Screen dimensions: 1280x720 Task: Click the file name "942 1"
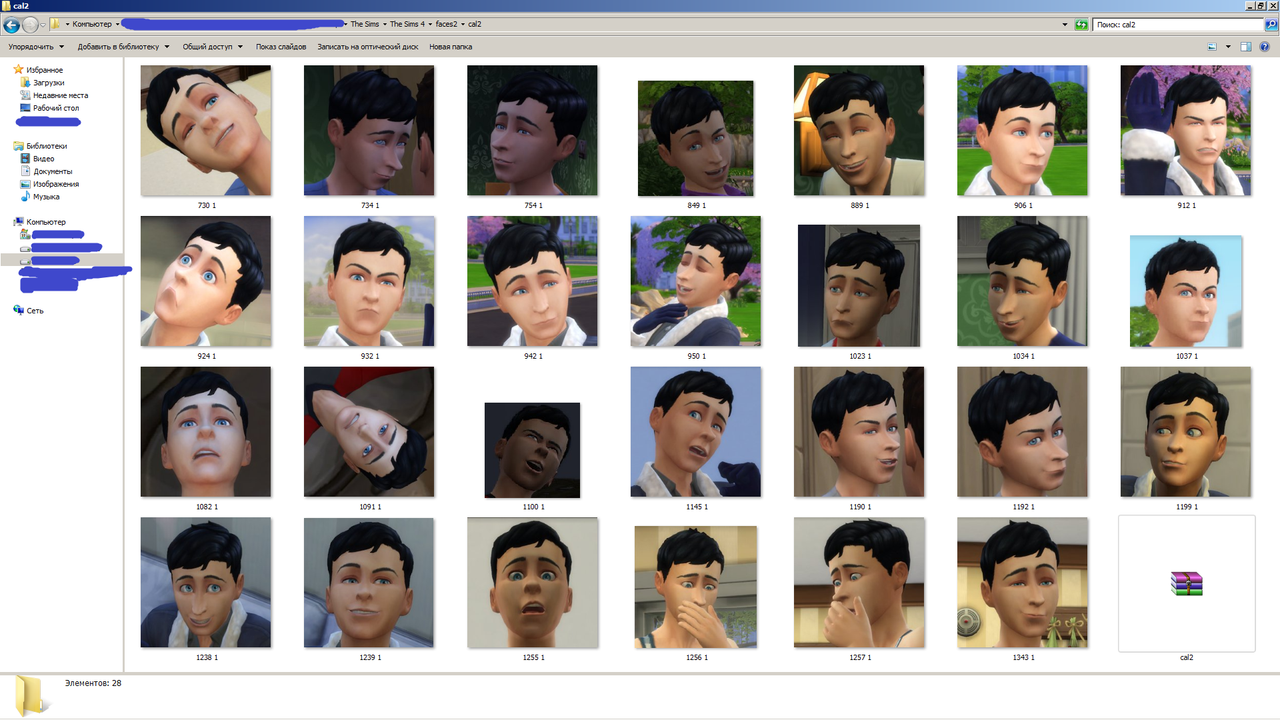[533, 356]
